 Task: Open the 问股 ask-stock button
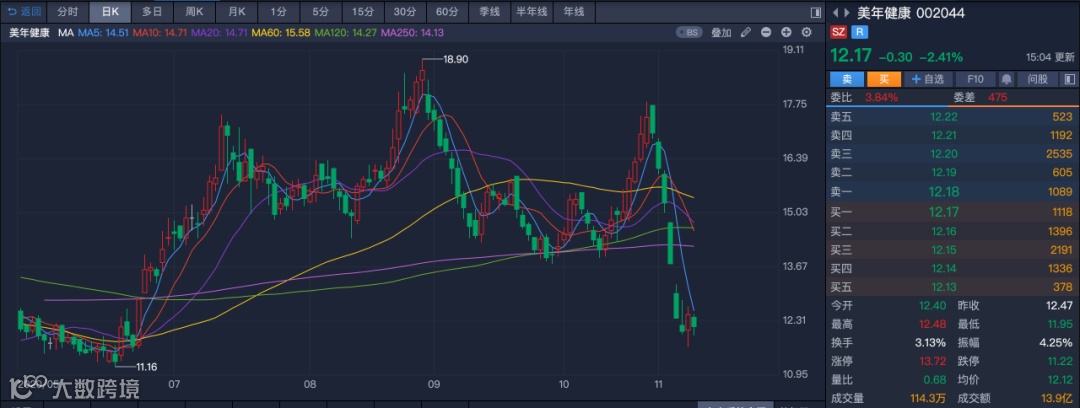(1037, 79)
